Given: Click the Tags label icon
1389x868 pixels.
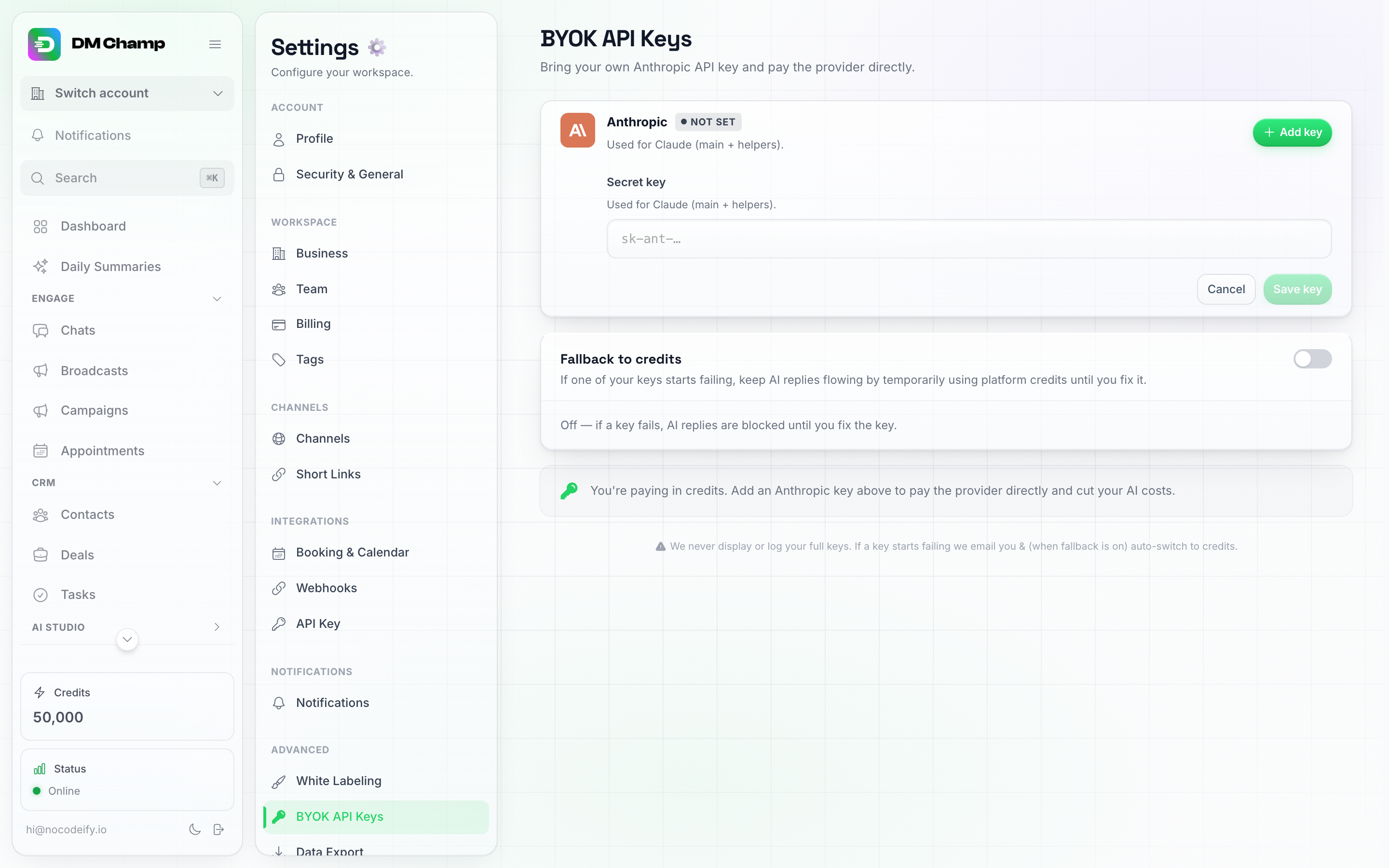Looking at the screenshot, I should (x=279, y=360).
